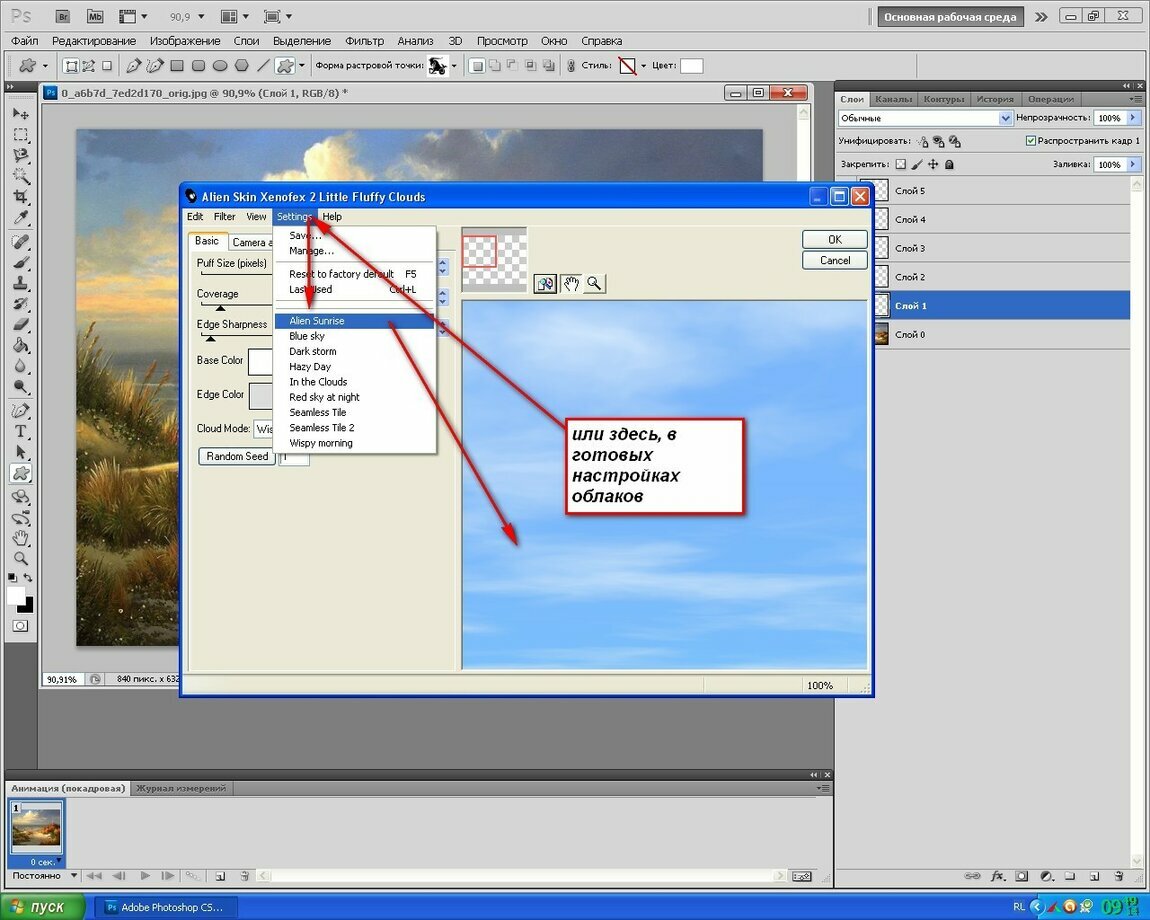Choose the Ellipse shape in options bar
The width and height of the screenshot is (1150, 920).
[x=220, y=66]
